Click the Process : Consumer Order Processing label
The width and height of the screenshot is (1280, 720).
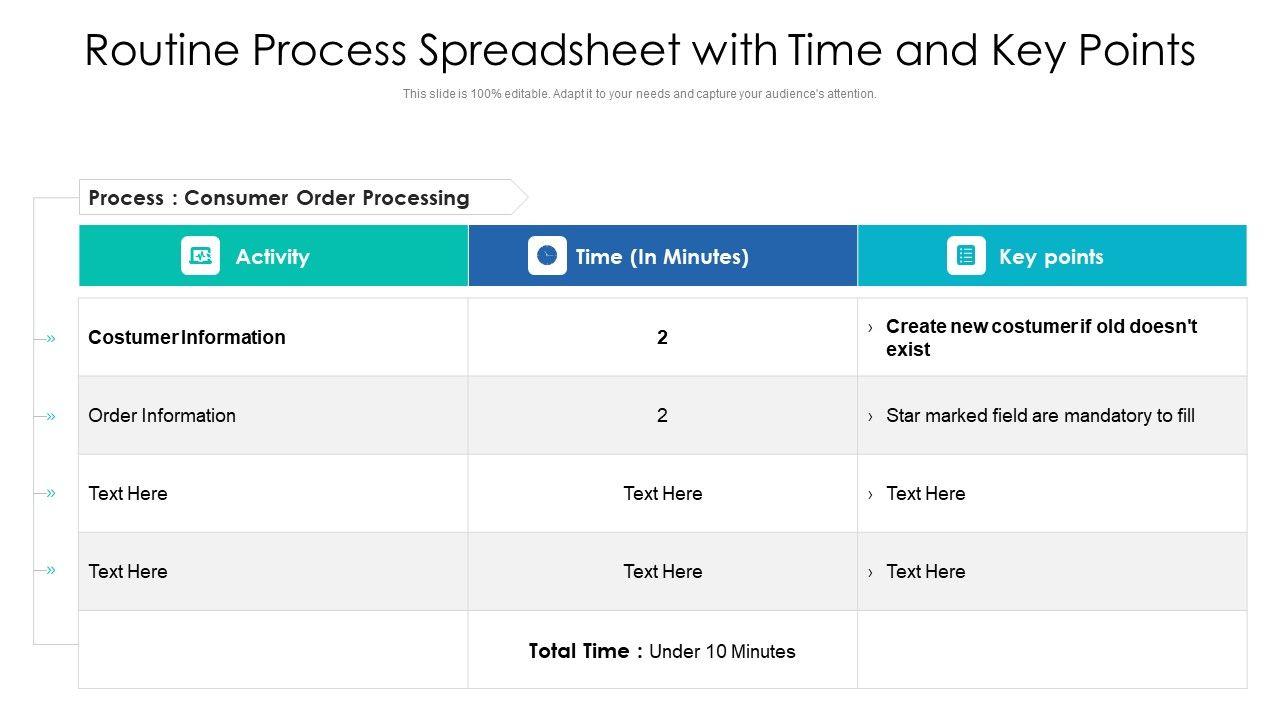(279, 198)
